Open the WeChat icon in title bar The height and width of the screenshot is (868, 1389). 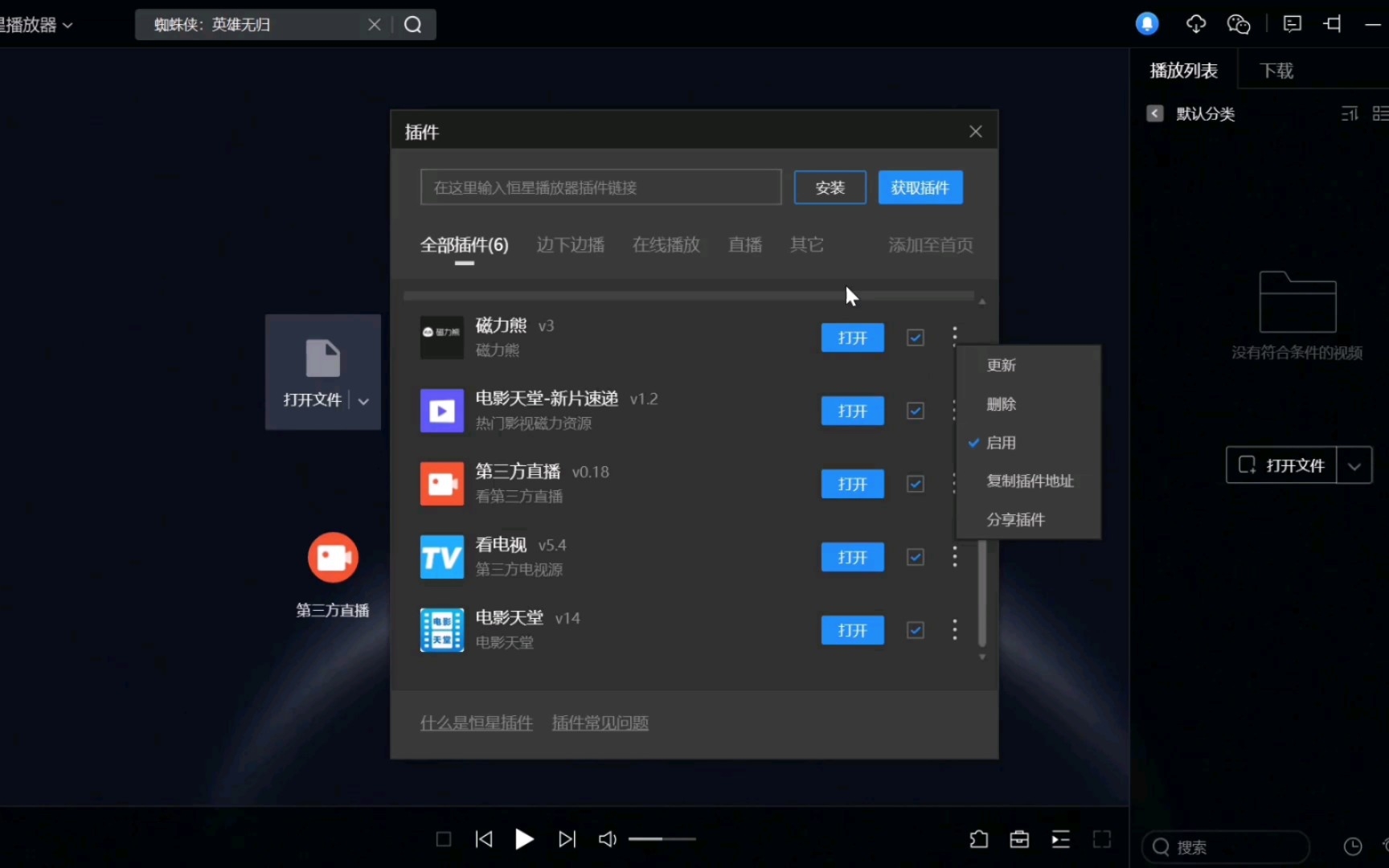coord(1239,24)
